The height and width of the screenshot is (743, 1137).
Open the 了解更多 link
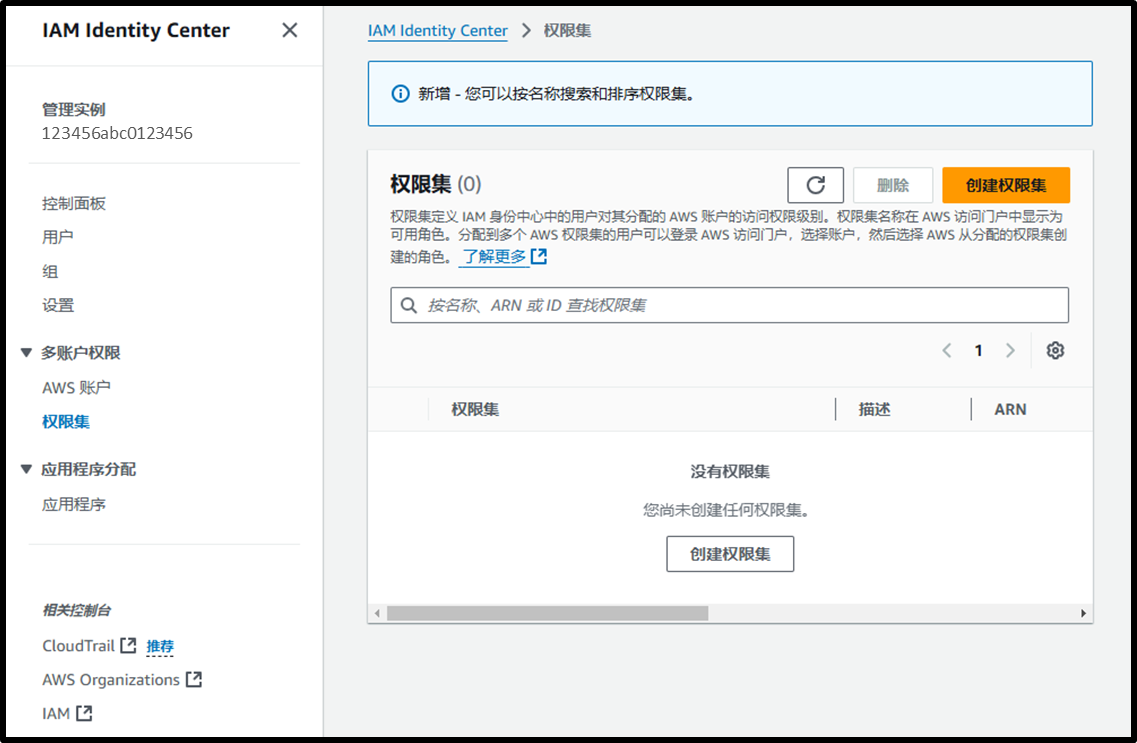point(495,257)
